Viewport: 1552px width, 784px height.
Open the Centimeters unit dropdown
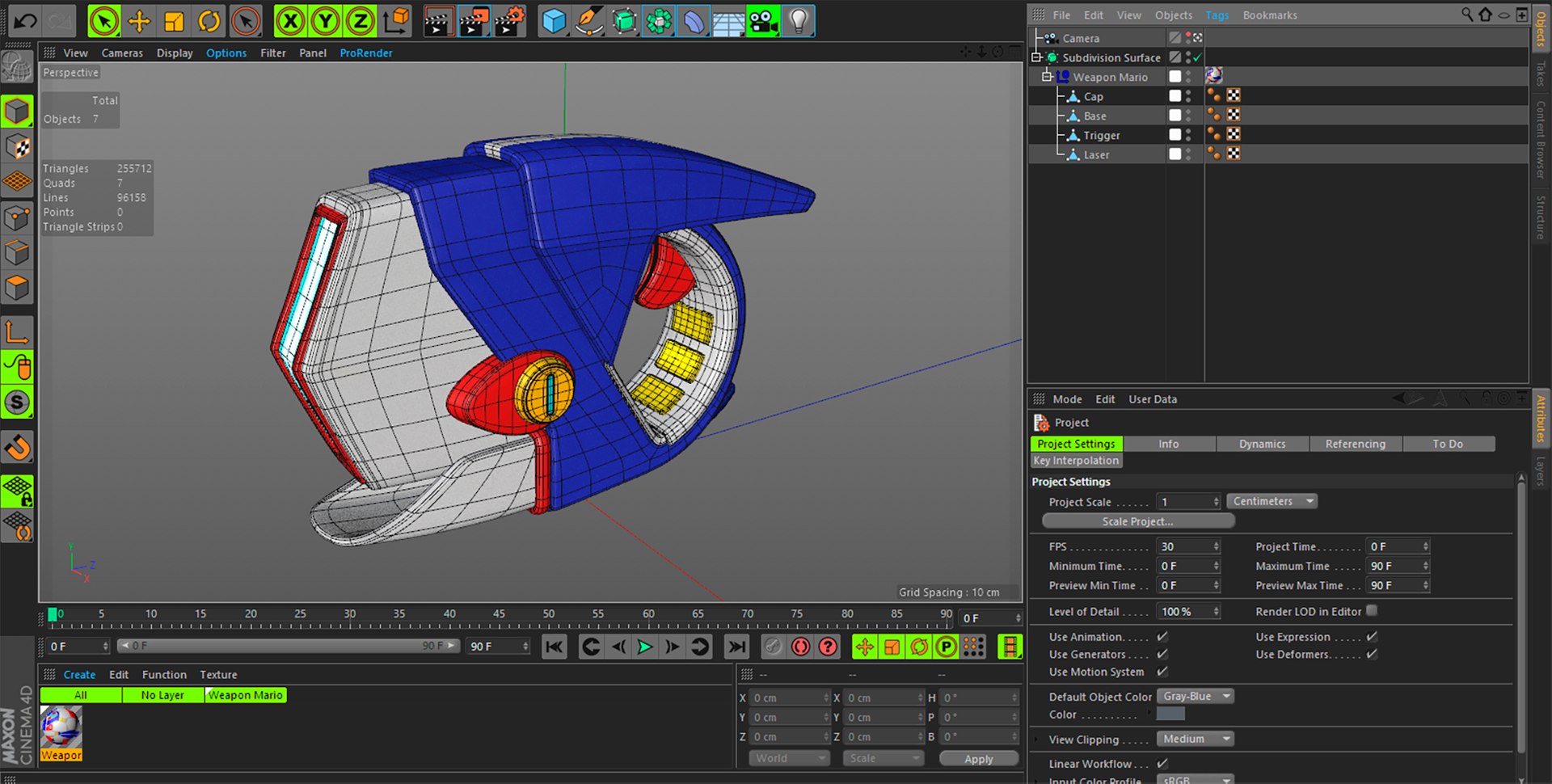(x=1272, y=502)
